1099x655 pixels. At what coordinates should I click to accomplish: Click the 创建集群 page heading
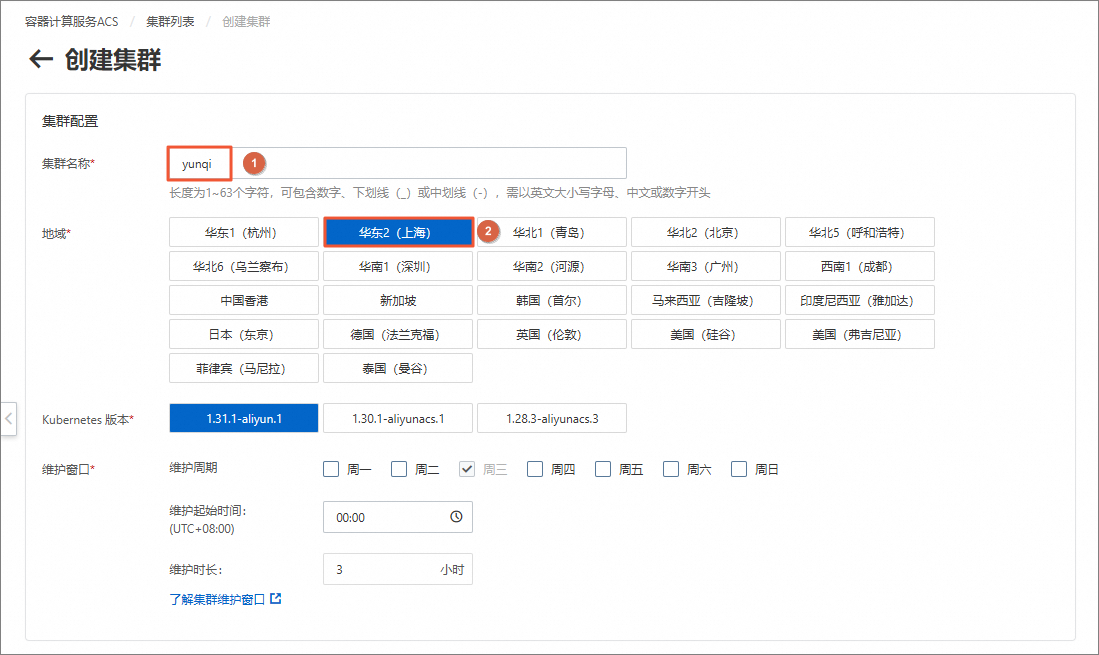[x=113, y=60]
